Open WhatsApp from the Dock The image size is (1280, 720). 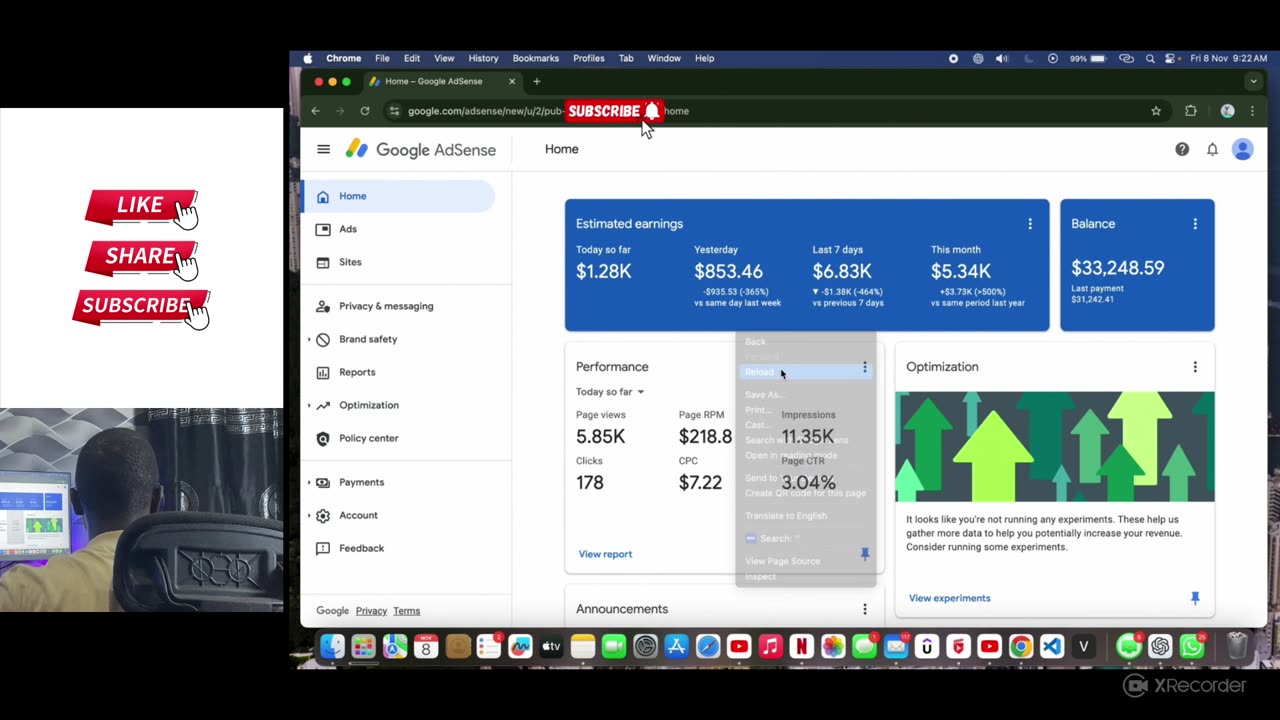tap(1192, 647)
